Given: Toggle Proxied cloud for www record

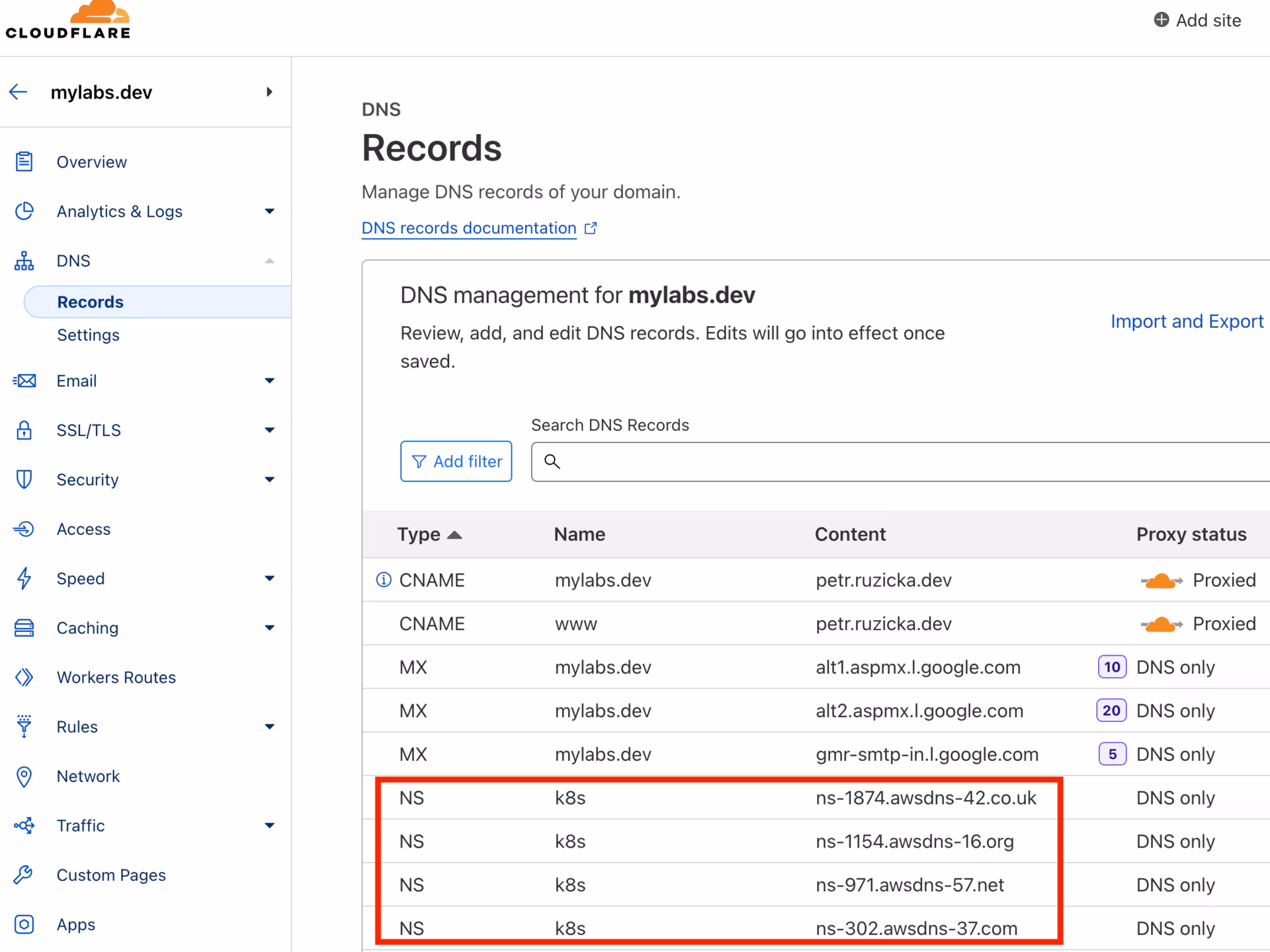Looking at the screenshot, I should click(1162, 623).
